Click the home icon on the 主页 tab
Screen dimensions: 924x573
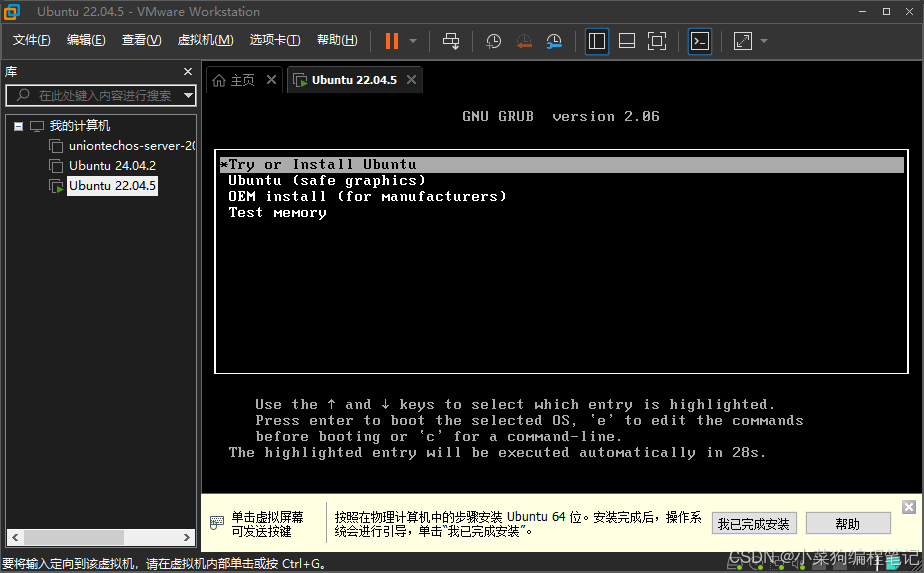click(219, 80)
